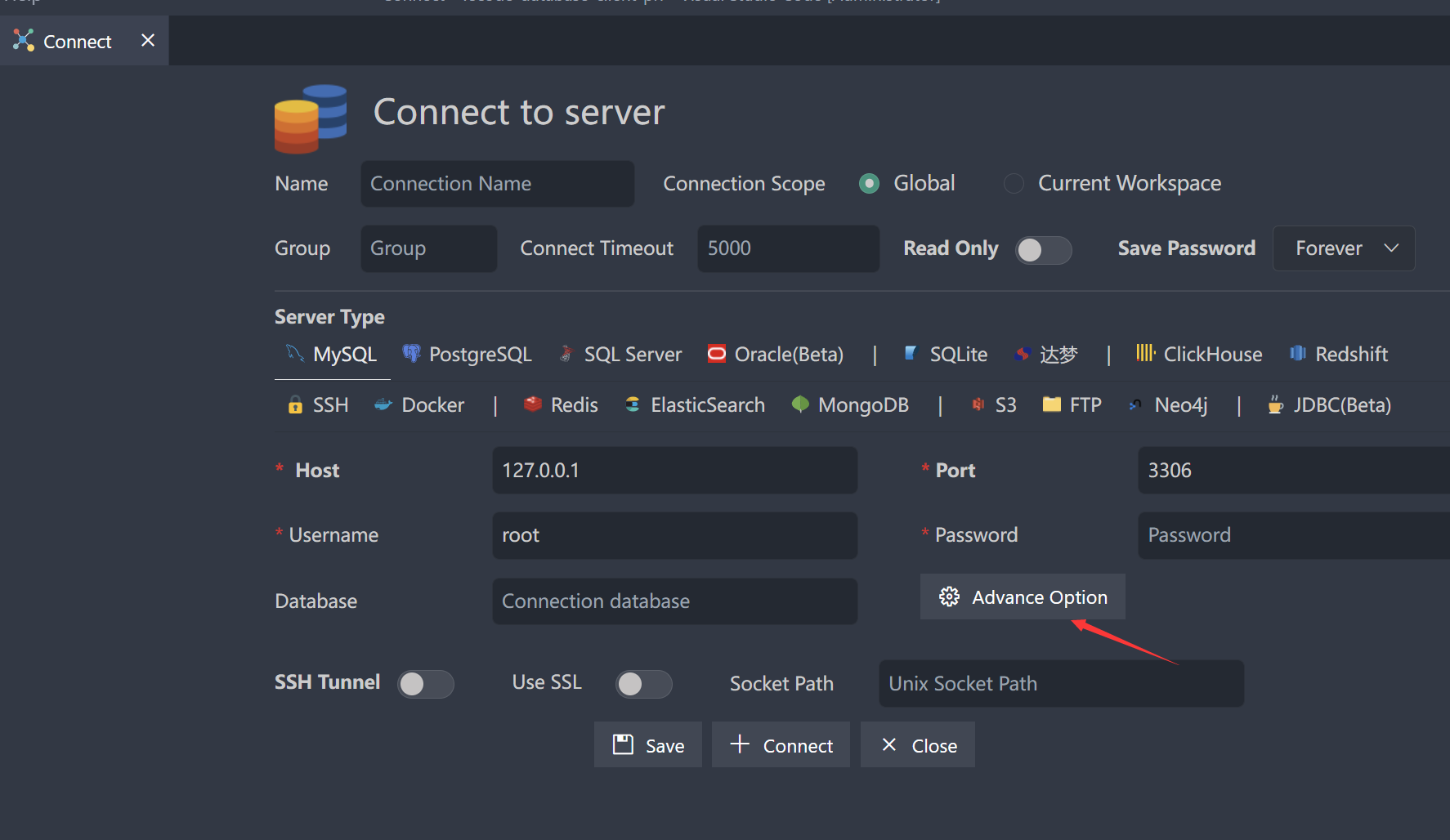Choose the ElasticSearch server type
The height and width of the screenshot is (840, 1450).
click(x=707, y=404)
